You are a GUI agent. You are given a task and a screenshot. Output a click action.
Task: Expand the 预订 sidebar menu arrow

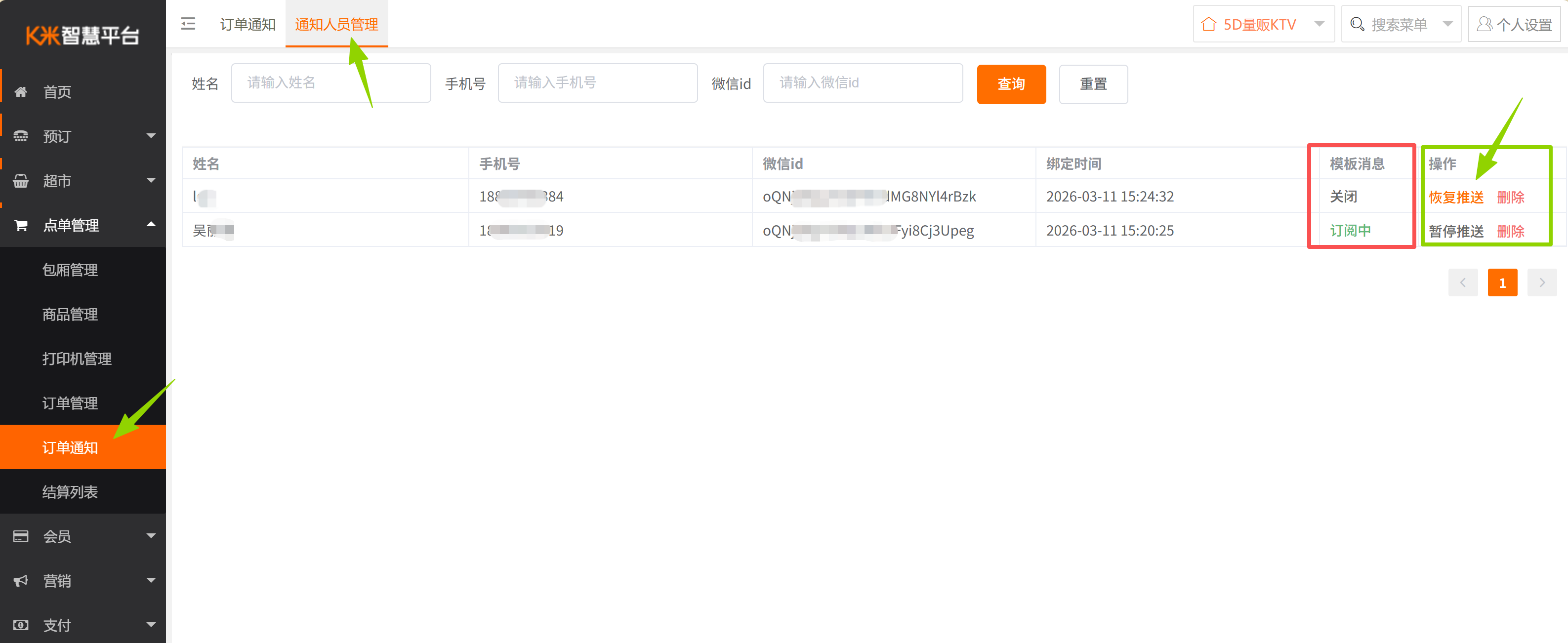pos(151,136)
